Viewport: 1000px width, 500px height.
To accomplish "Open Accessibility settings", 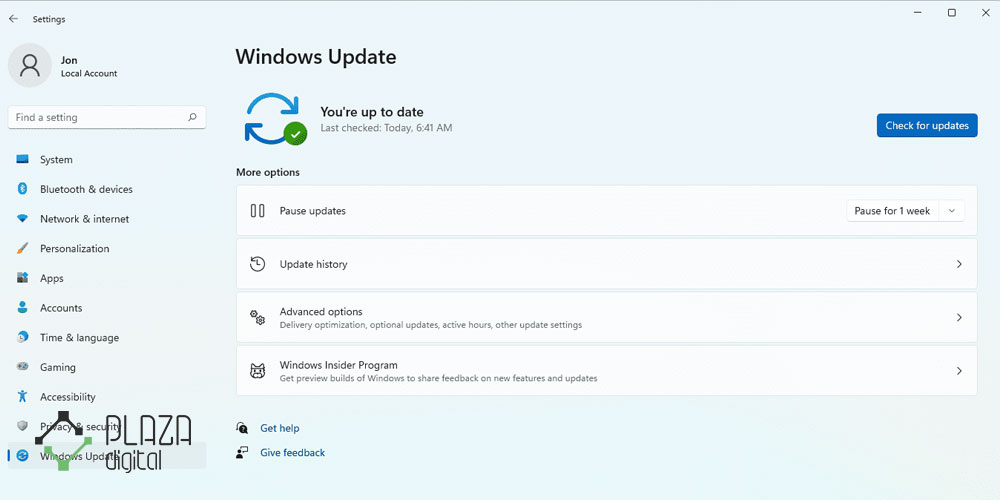I will click(107, 397).
